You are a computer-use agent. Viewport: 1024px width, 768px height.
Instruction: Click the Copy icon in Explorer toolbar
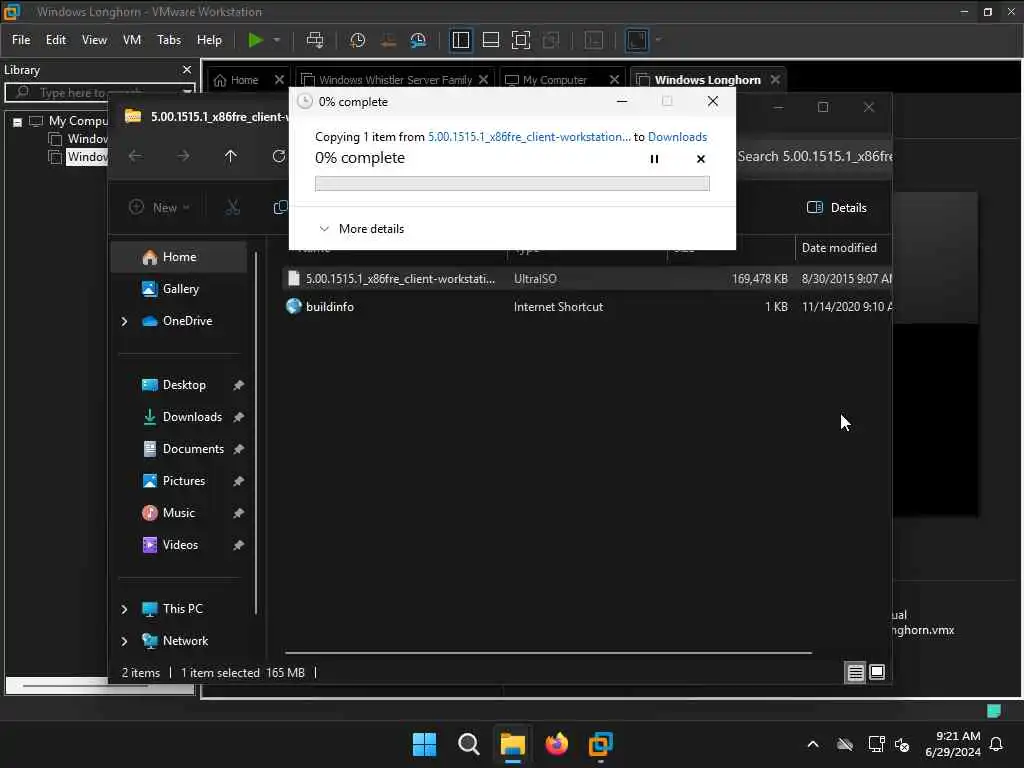tap(280, 208)
